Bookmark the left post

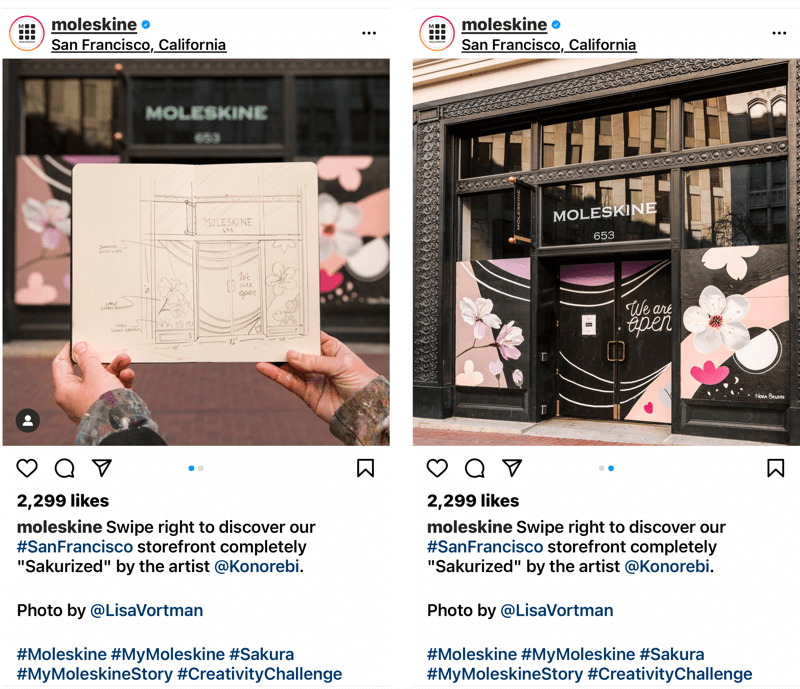(x=365, y=468)
